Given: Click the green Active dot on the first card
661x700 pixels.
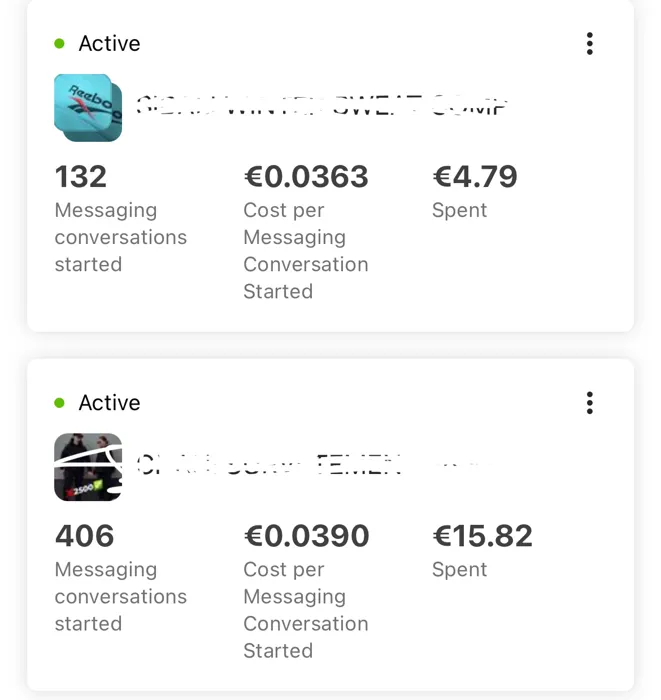Looking at the screenshot, I should [59, 44].
